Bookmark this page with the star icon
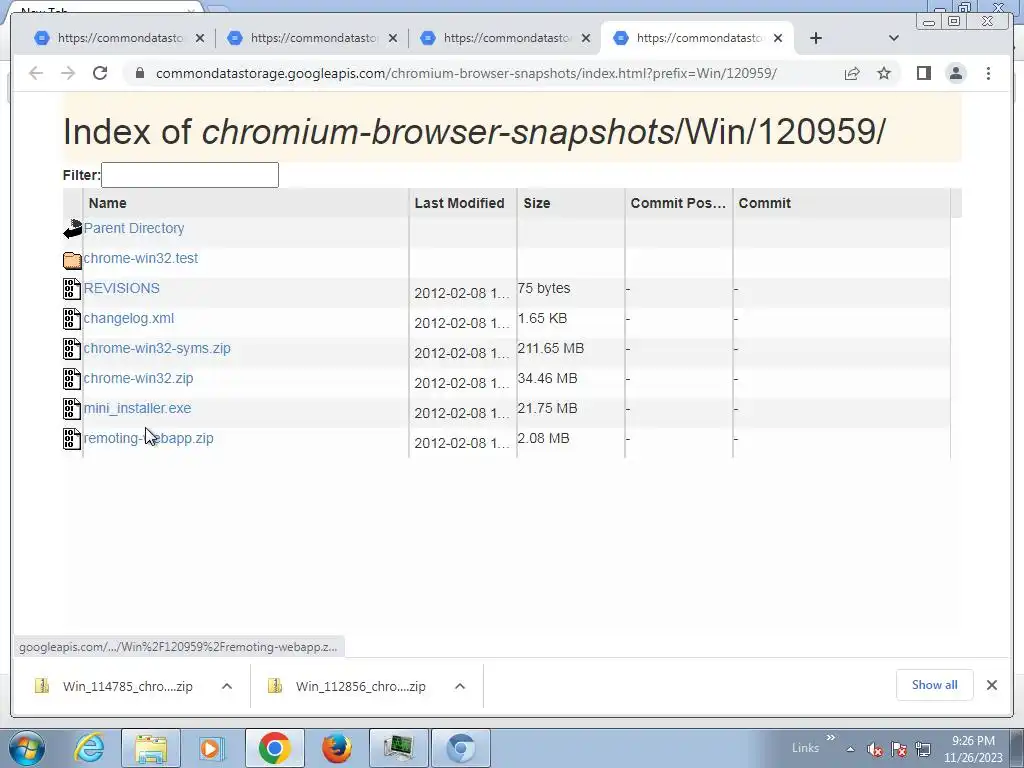Screen dimensions: 1024x768 point(884,73)
